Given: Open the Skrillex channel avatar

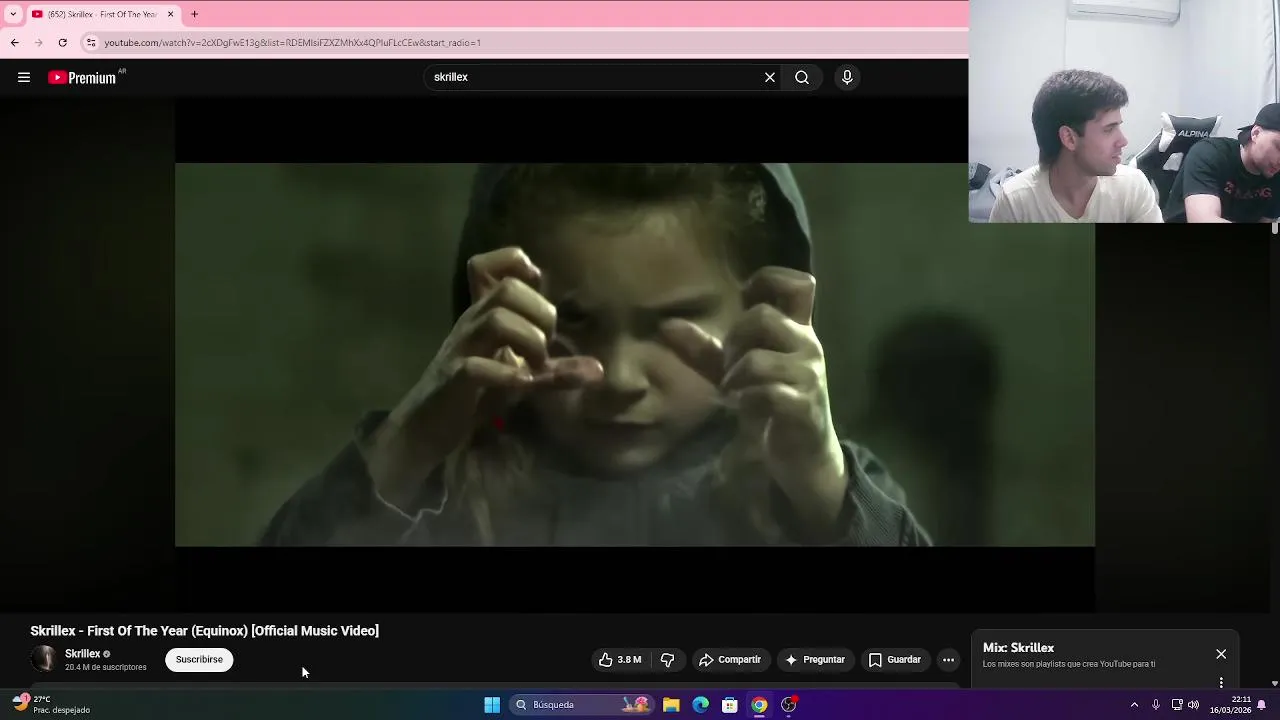Looking at the screenshot, I should pos(43,659).
